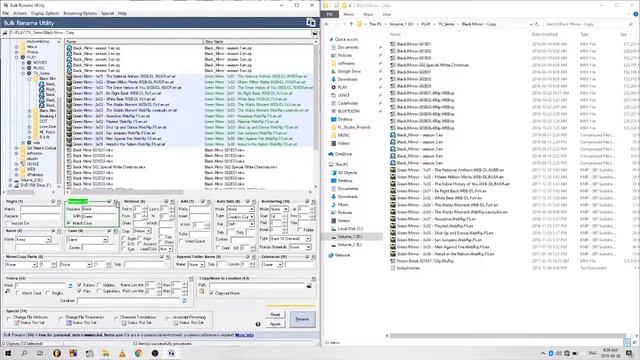Toggle the RegEx (1) panel enable checkbox

point(53,202)
